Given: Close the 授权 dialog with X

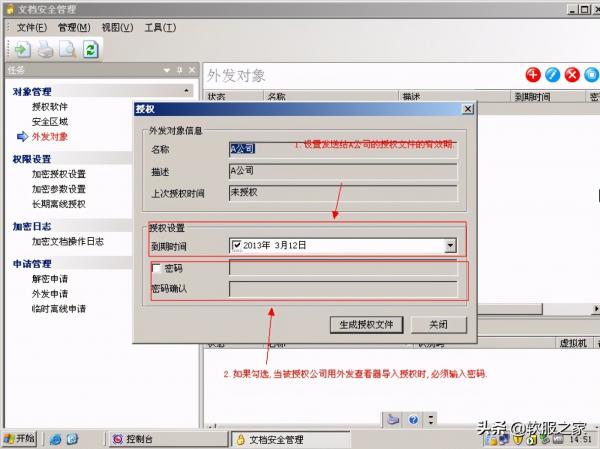Looking at the screenshot, I should point(468,109).
